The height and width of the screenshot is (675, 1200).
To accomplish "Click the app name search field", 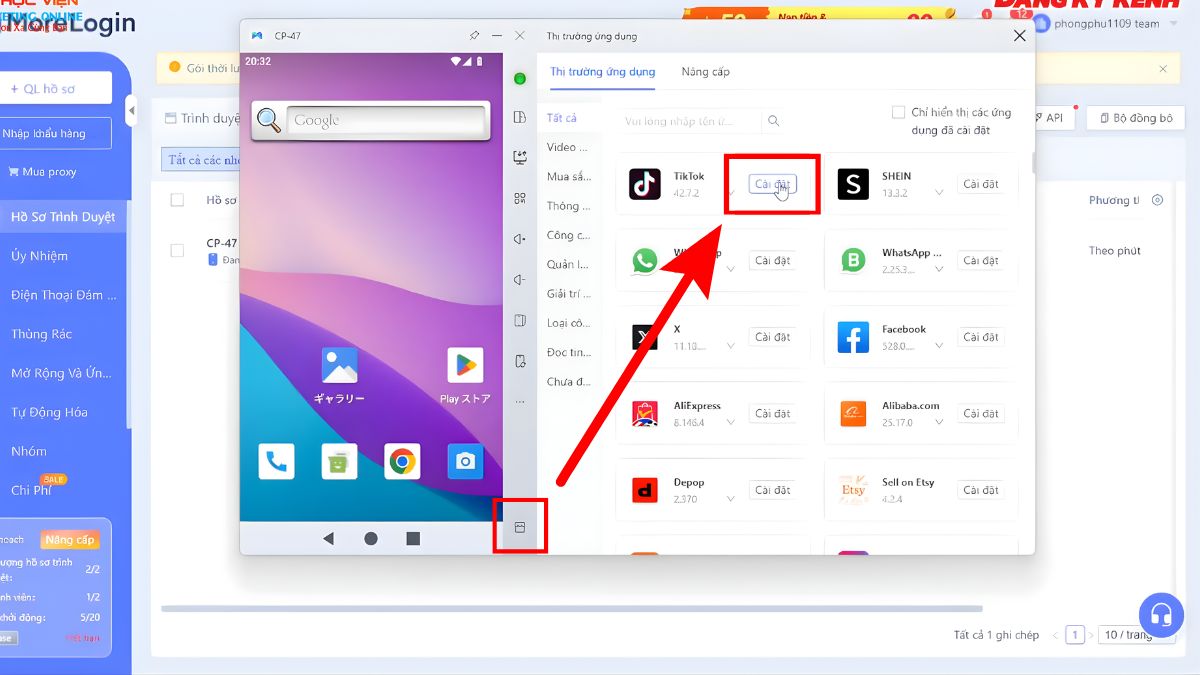I will tap(688, 121).
